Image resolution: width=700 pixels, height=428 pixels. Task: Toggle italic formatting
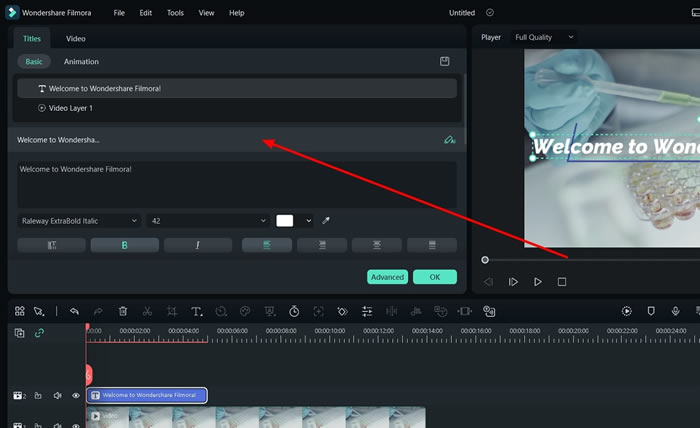(198, 245)
